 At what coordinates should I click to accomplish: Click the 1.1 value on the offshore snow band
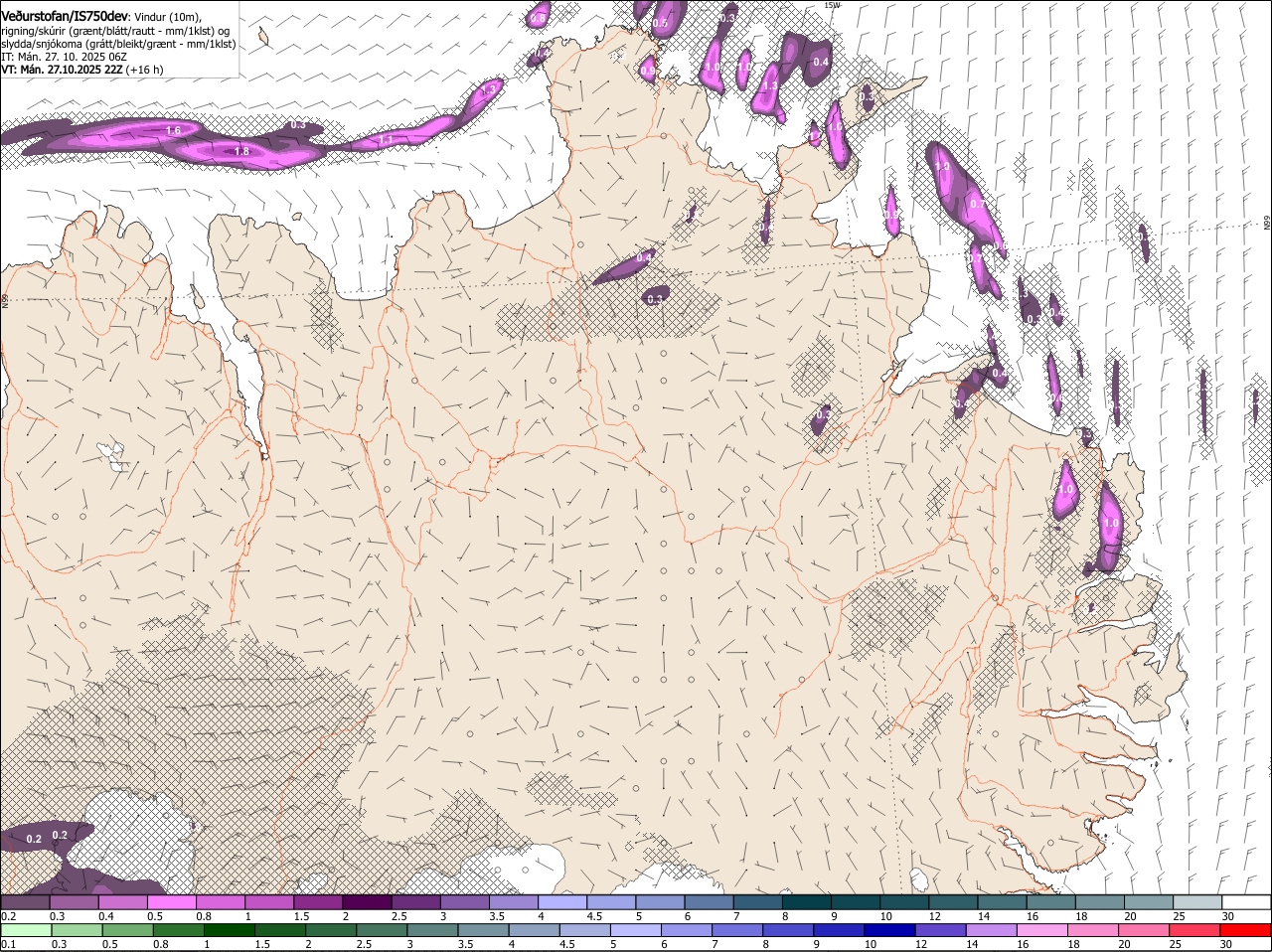click(x=386, y=140)
